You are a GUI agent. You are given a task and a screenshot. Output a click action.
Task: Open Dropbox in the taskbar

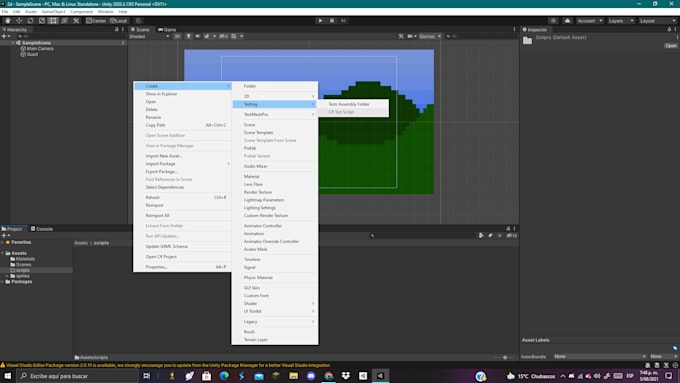pos(346,376)
